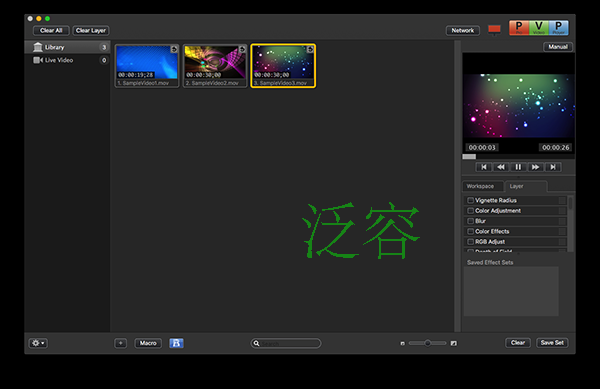Select Live Video in the sidebar
Image resolution: width=600 pixels, height=389 pixels.
67,60
